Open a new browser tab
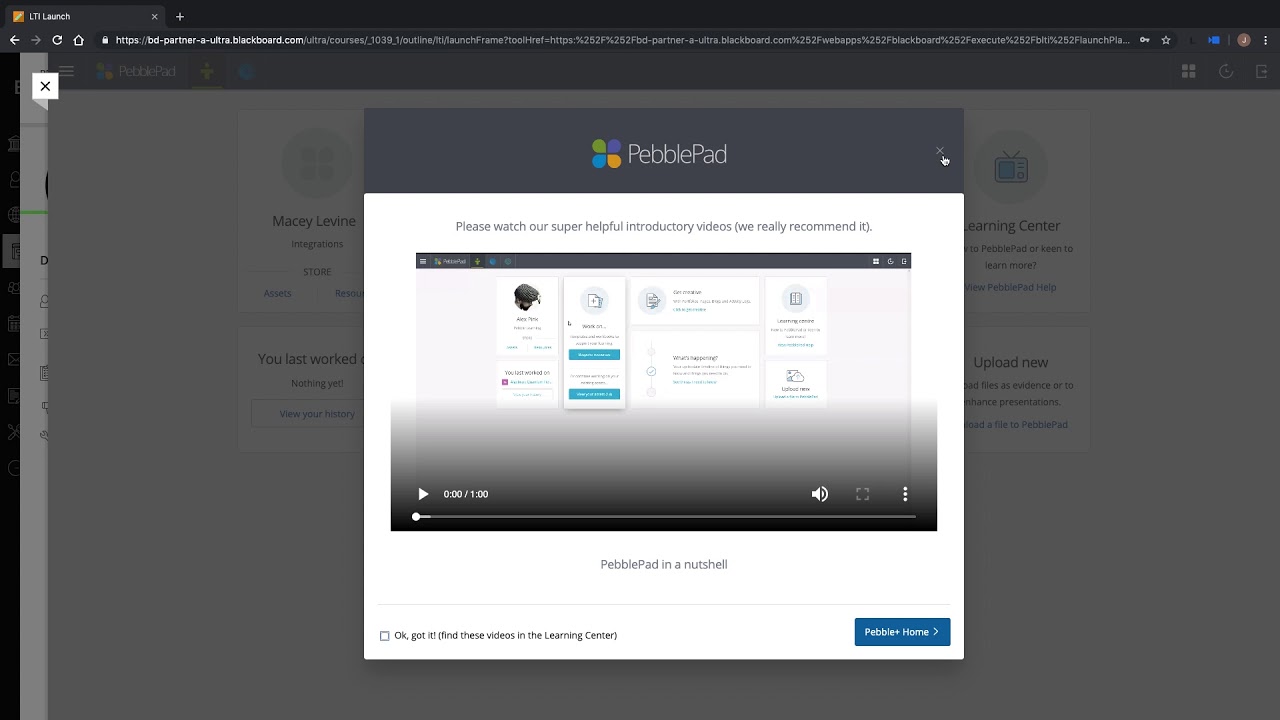Image resolution: width=1280 pixels, height=720 pixels. pyautogui.click(x=180, y=16)
